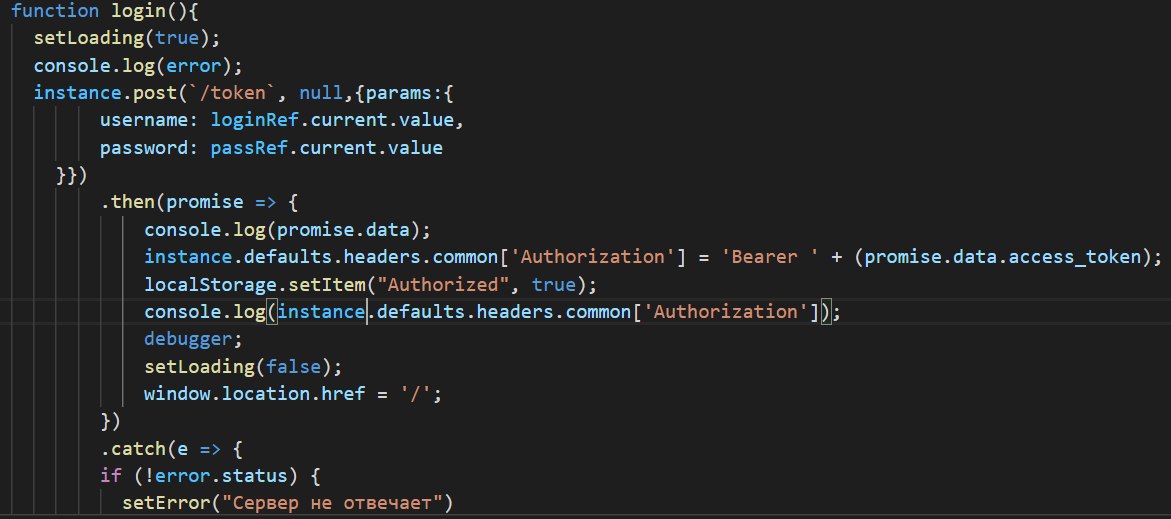
Task: Click the 'password: passRef.current.value' line
Action: [x=271, y=148]
